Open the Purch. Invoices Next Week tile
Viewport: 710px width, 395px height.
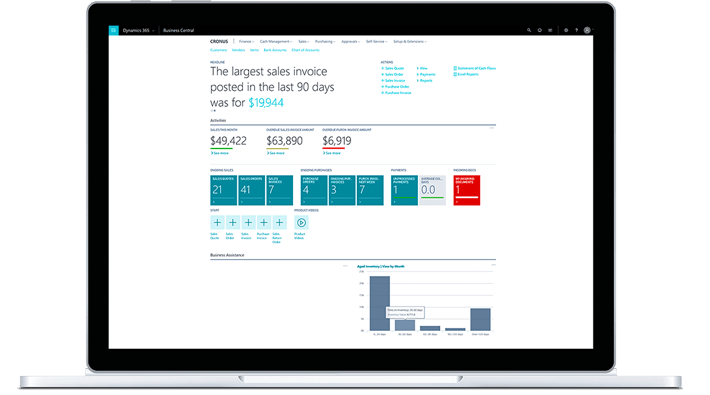(370, 190)
